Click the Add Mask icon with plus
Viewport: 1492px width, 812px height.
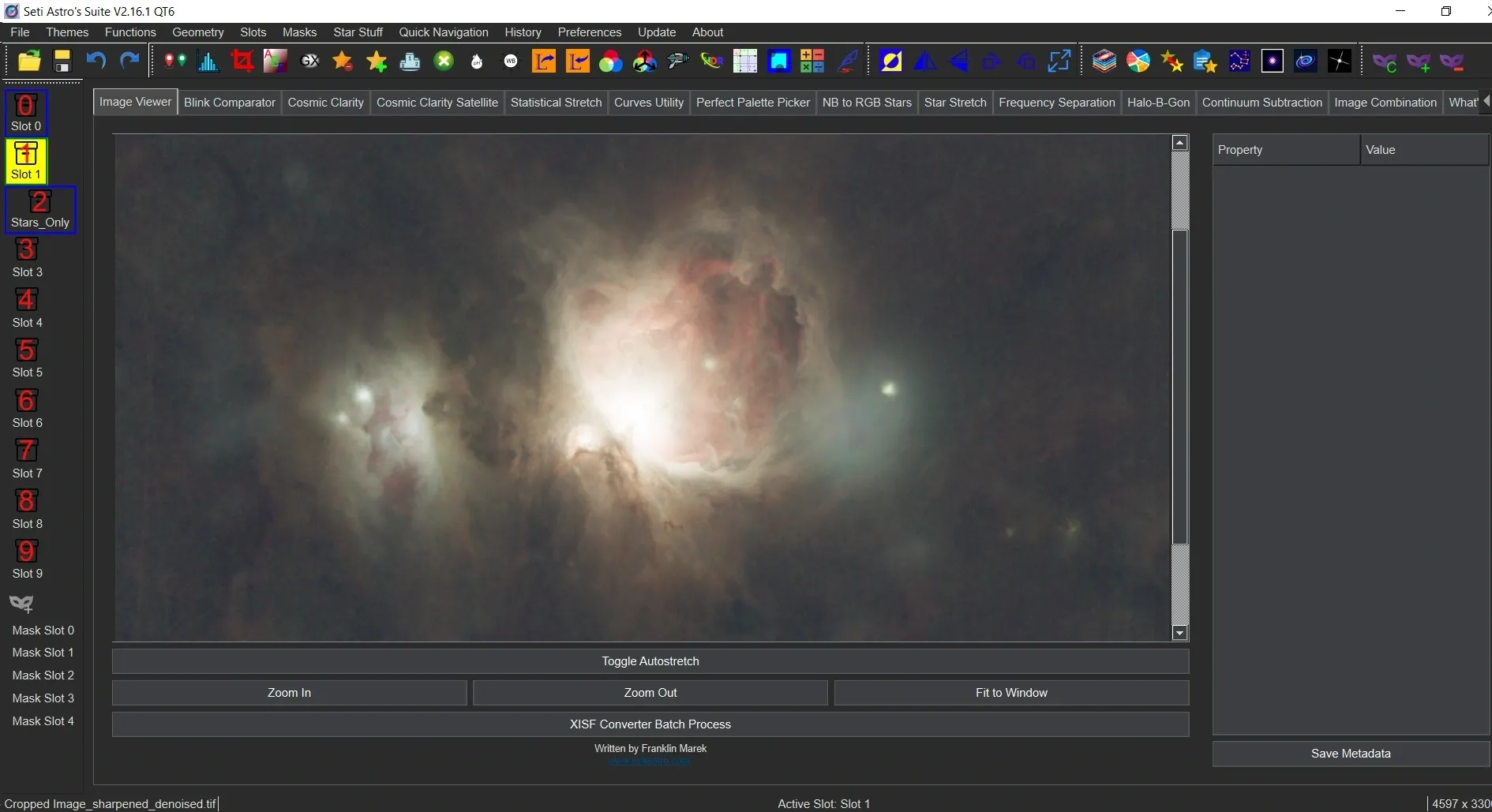tap(1419, 62)
